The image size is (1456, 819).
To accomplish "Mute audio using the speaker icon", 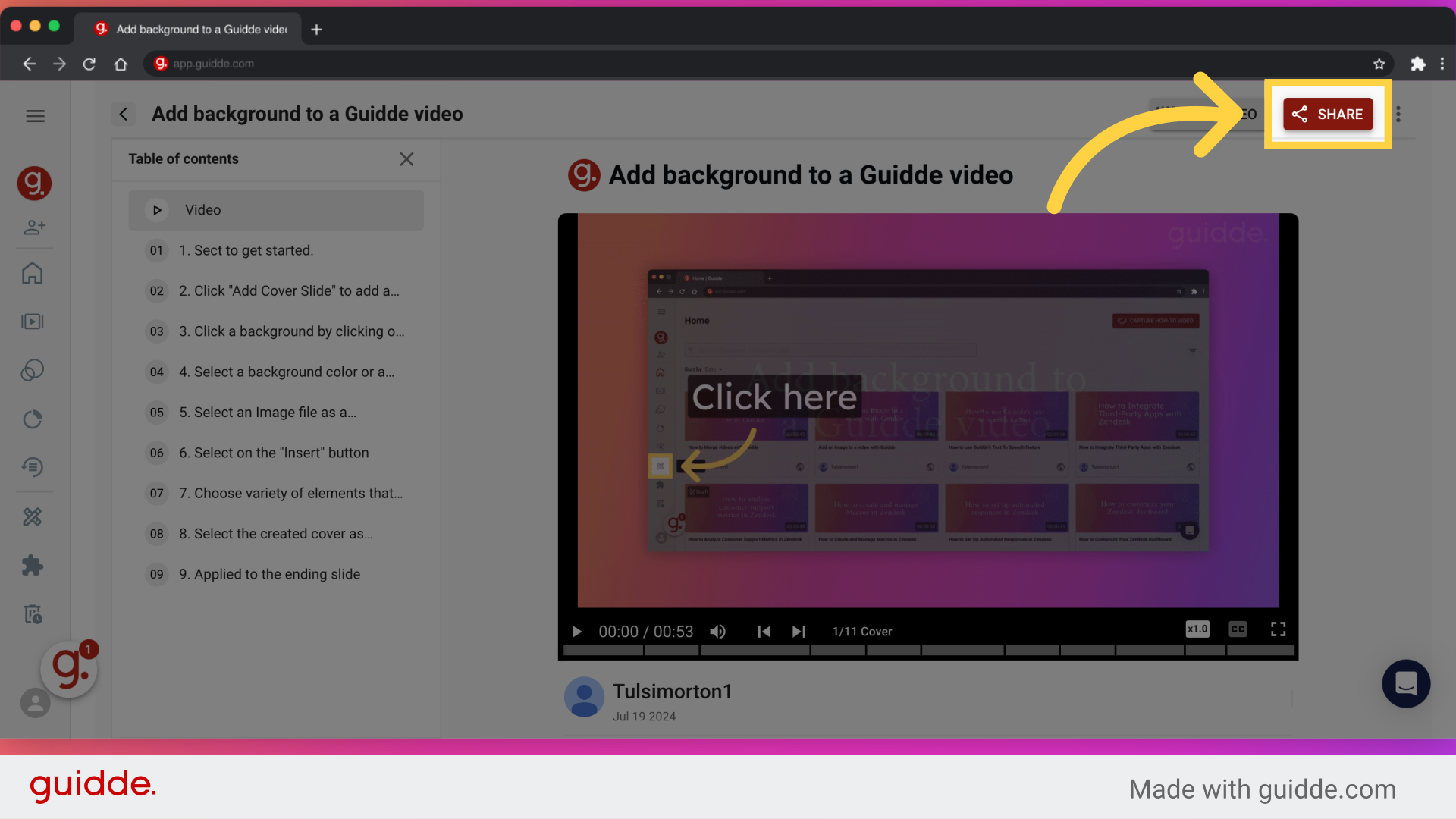I will 717,631.
